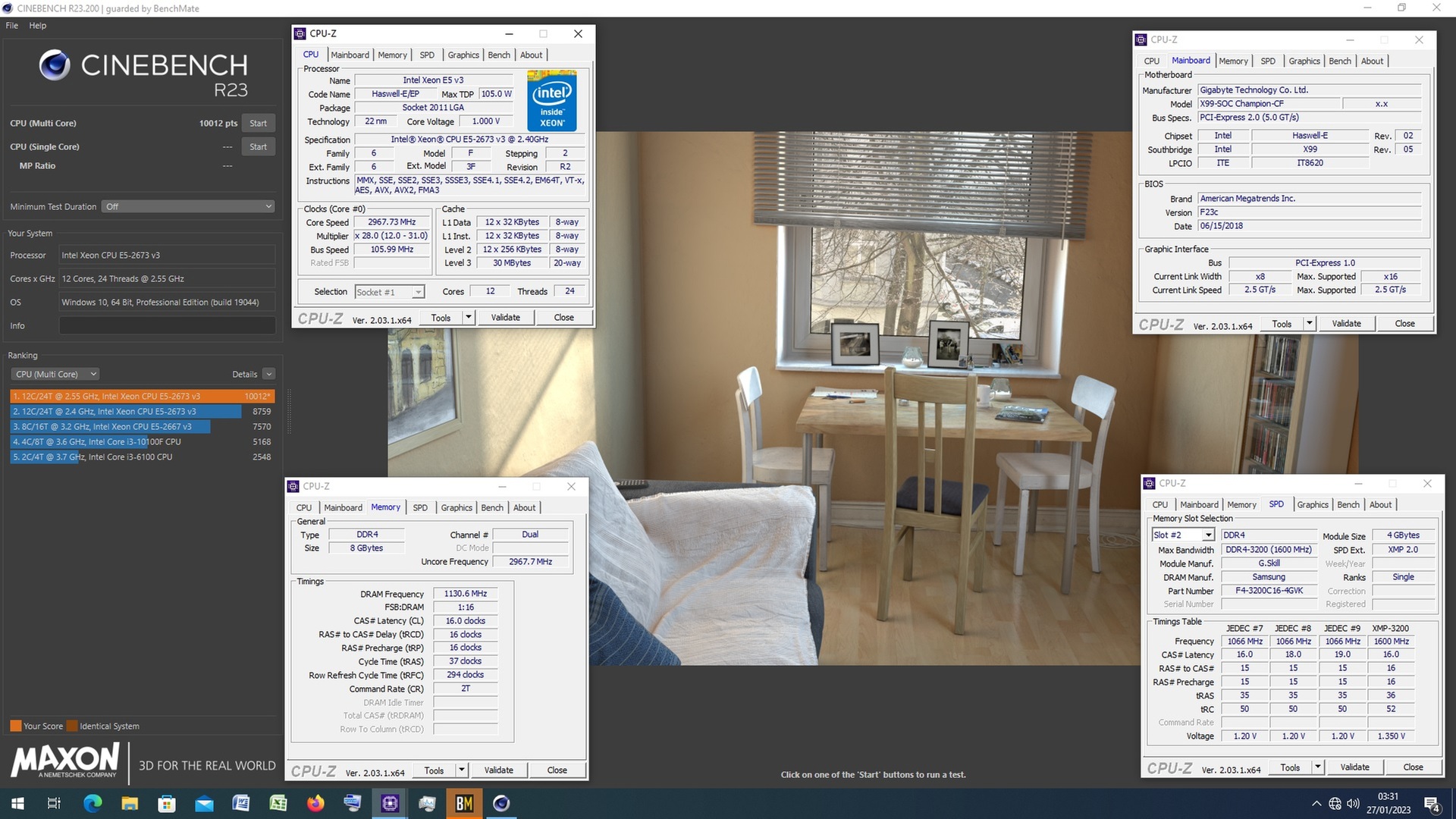Image resolution: width=1456 pixels, height=819 pixels.
Task: Click the Info input field in Cinebench
Action: pyautogui.click(x=167, y=326)
